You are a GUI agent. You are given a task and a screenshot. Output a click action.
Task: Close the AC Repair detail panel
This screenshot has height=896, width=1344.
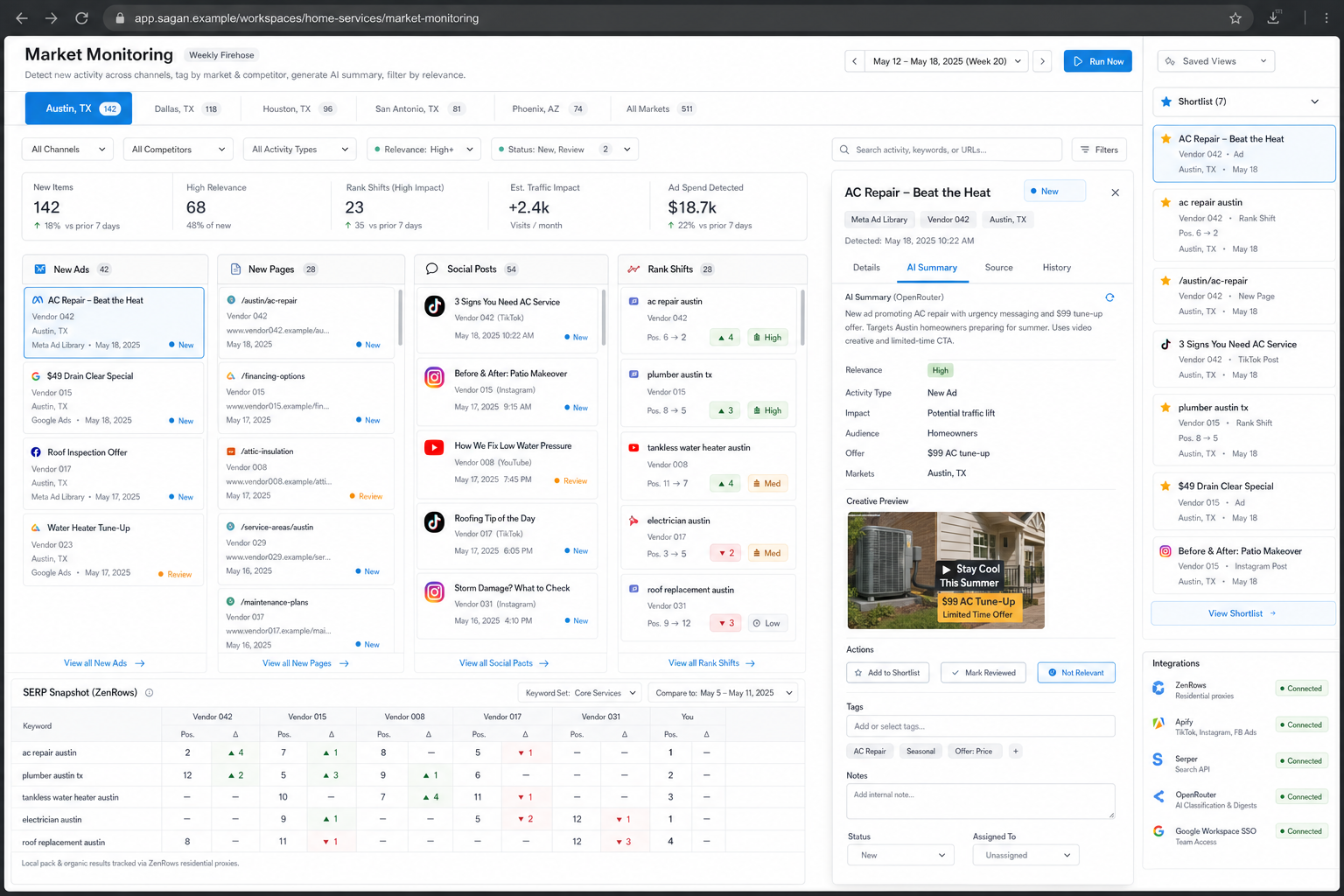pyautogui.click(x=1115, y=192)
